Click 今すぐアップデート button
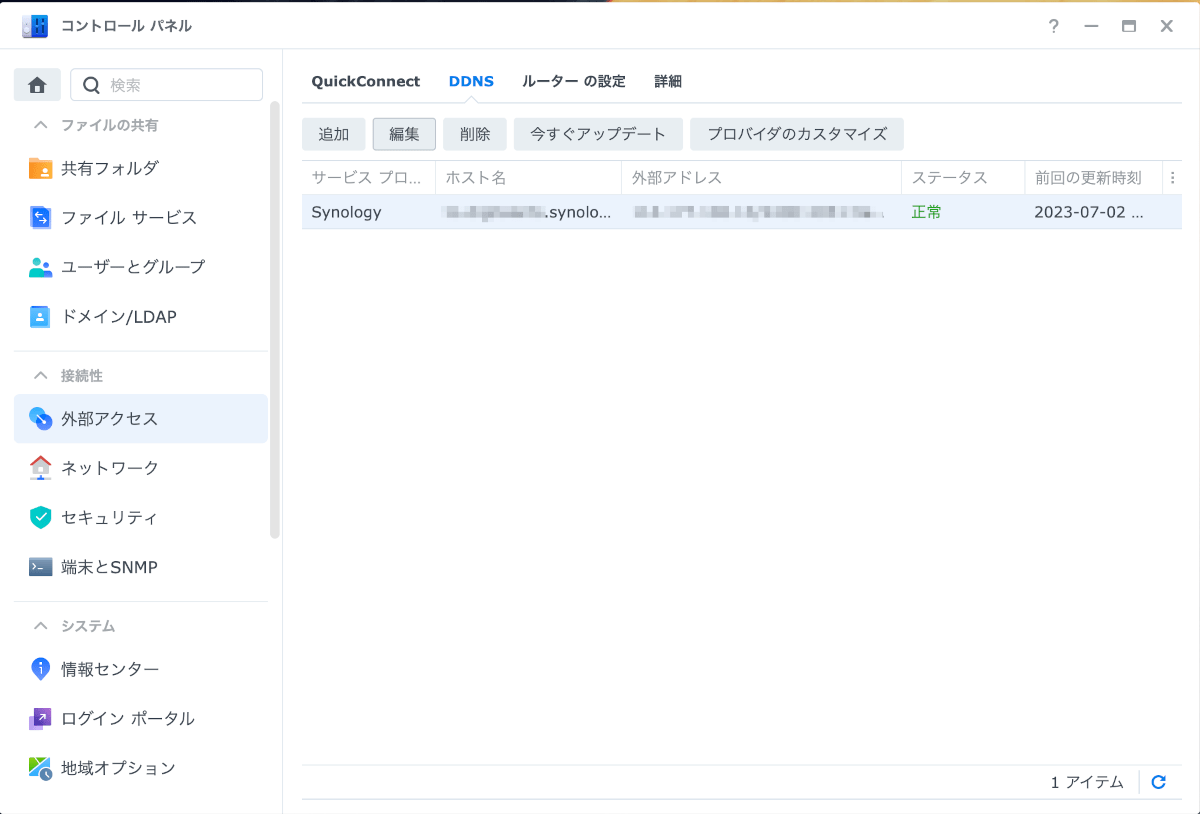Screen dimensions: 1200x814 (x=598, y=134)
